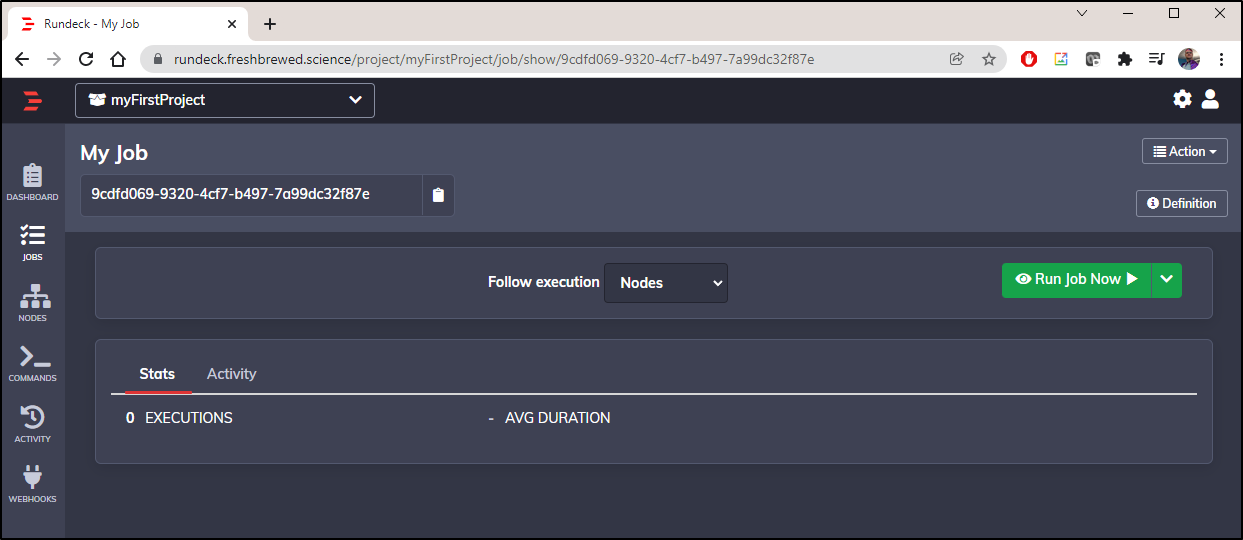Close the Rundeck - My Job tab

232,23
